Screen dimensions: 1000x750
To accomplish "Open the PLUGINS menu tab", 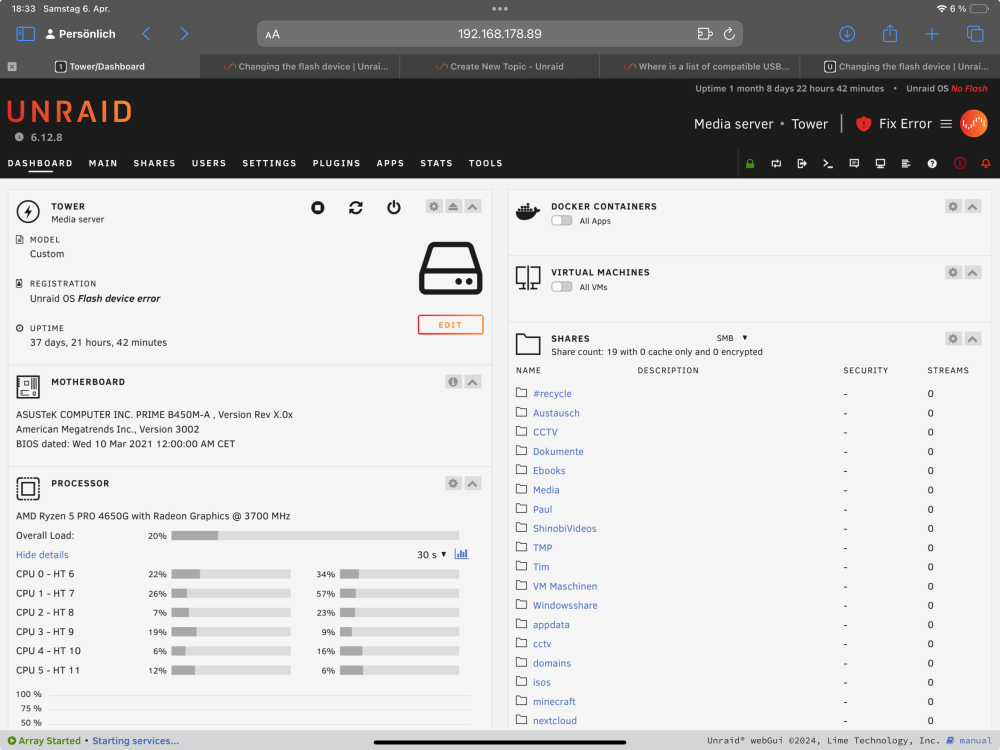I will pos(336,163).
